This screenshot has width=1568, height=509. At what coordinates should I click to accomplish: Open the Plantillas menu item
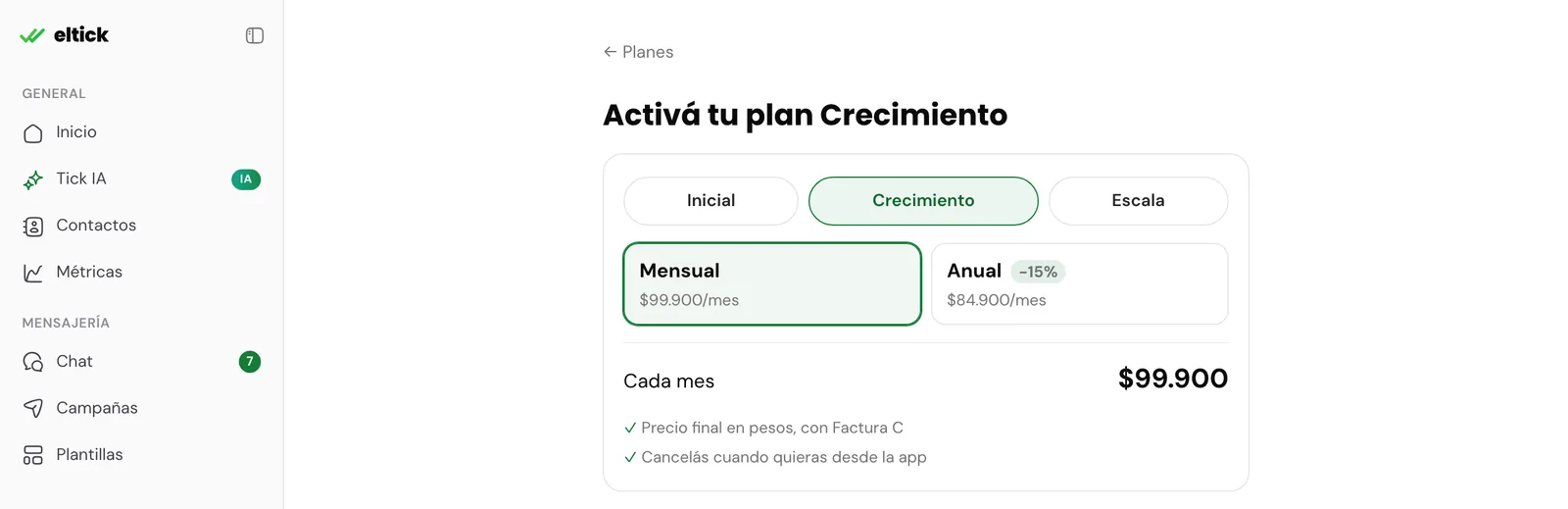[x=142, y=455]
